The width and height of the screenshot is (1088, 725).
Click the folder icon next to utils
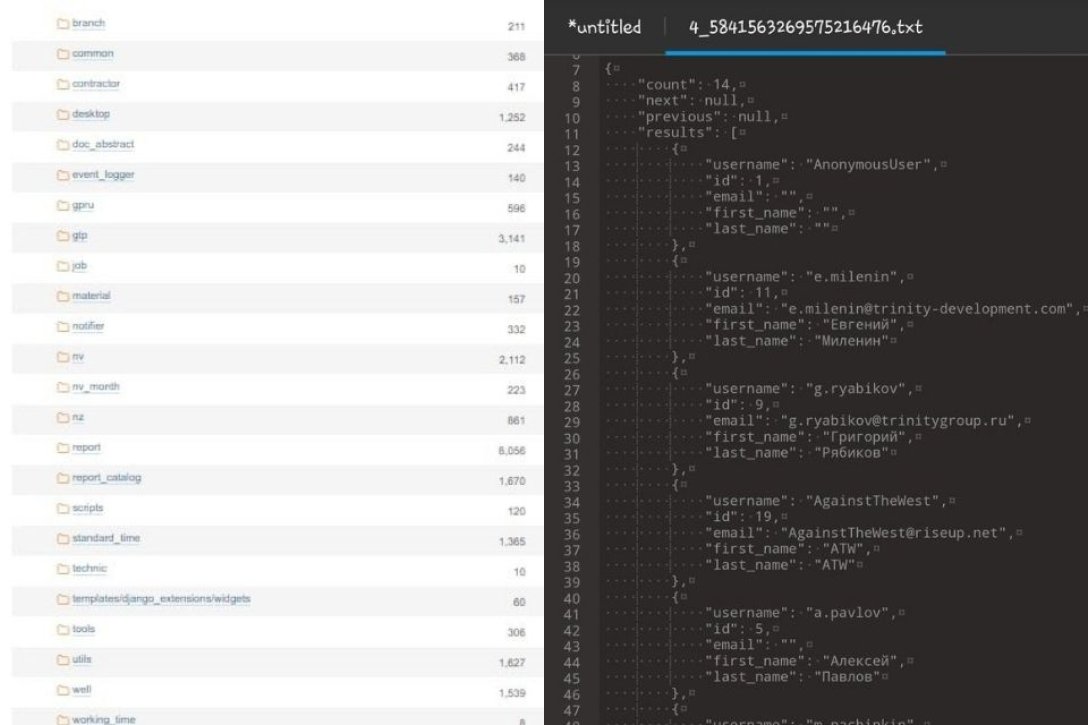tap(64, 661)
